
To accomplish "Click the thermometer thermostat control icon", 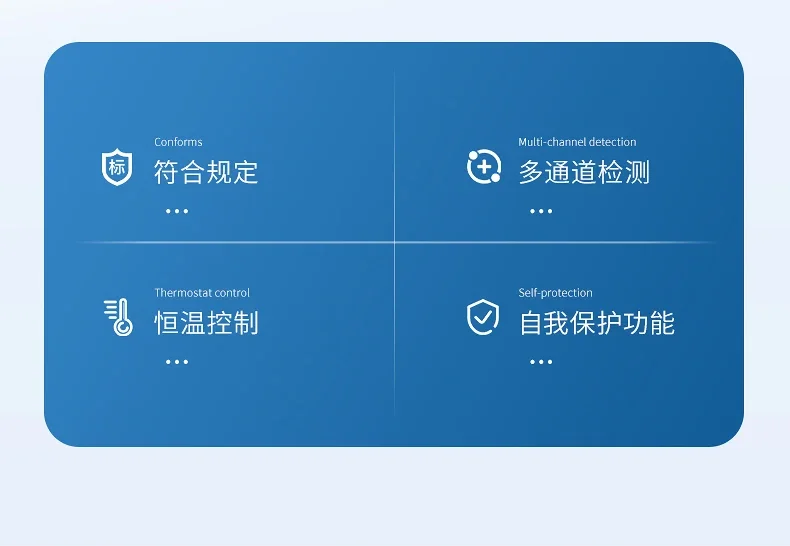I will tap(118, 317).
